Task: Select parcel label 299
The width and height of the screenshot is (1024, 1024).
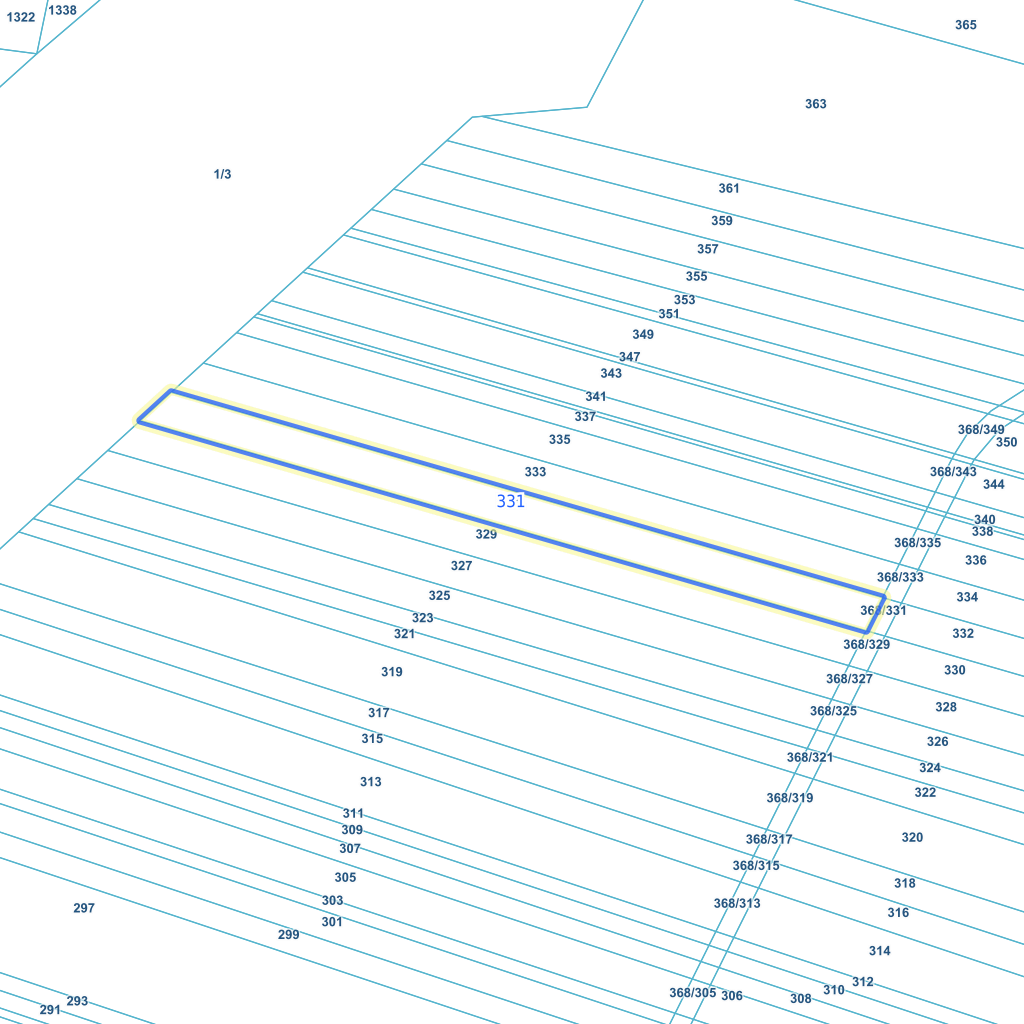Action: pos(288,935)
